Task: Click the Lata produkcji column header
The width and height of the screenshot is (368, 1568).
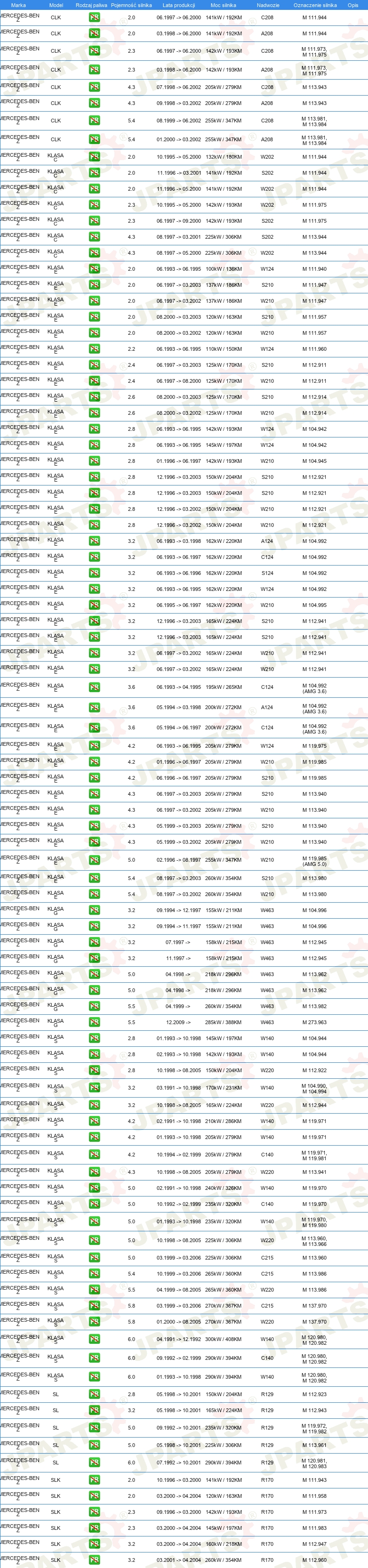Action: coord(179,5)
